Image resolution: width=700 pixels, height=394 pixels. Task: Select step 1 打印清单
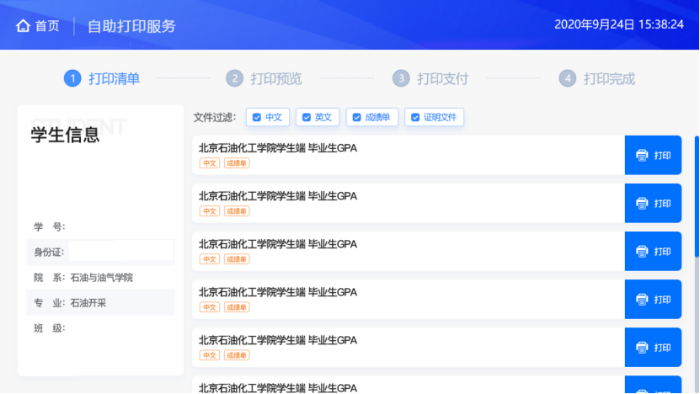102,79
